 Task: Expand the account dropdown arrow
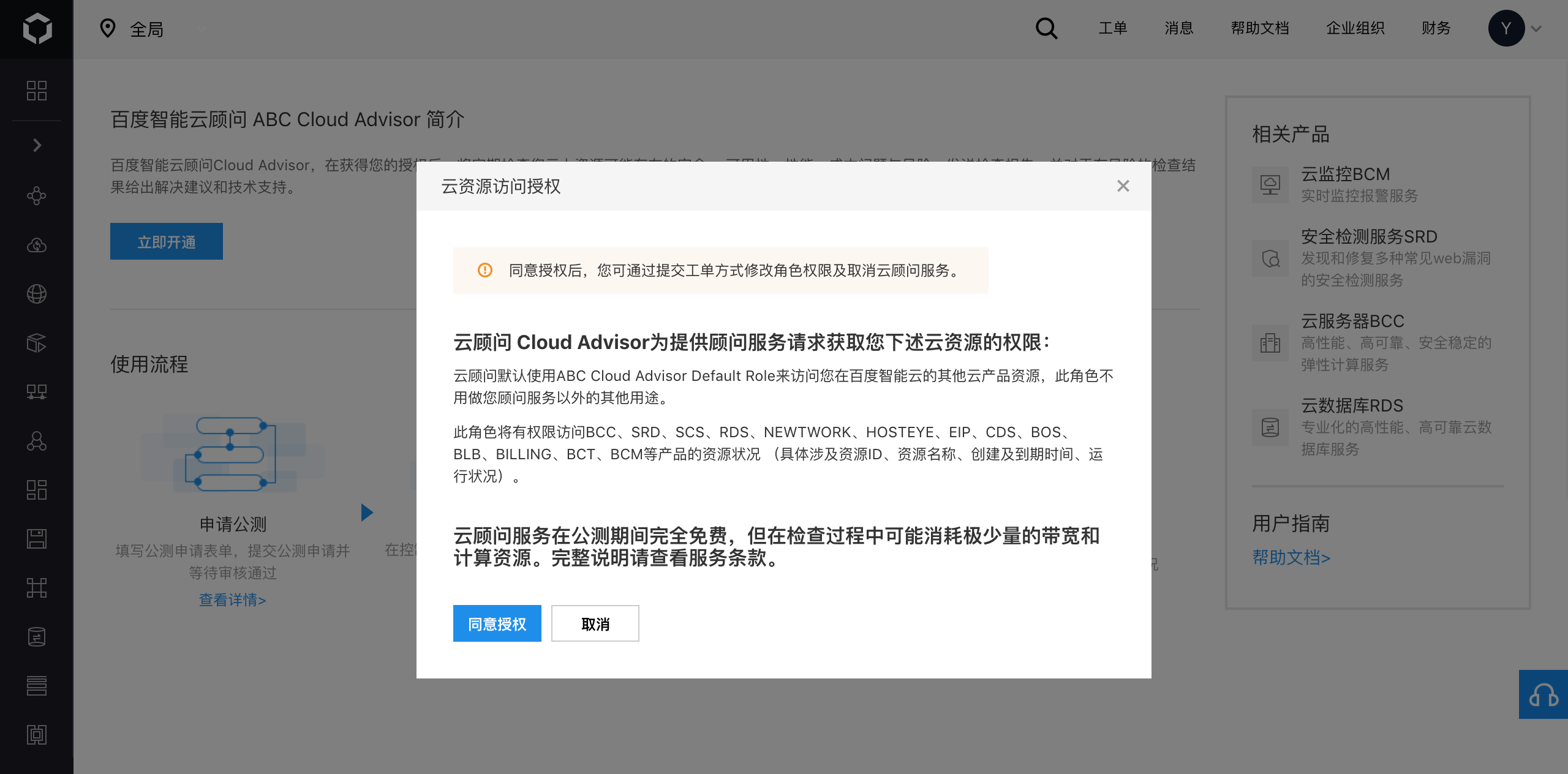click(x=1536, y=29)
